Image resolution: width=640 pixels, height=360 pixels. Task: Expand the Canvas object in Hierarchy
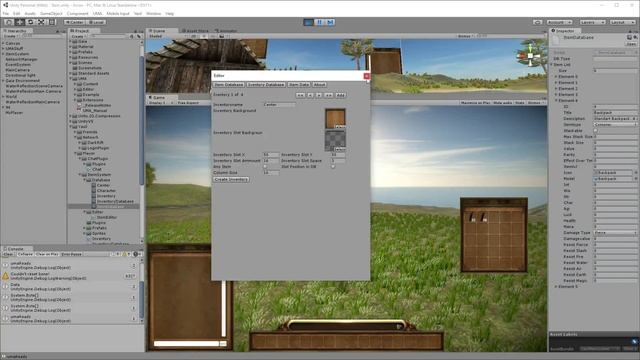[3, 43]
